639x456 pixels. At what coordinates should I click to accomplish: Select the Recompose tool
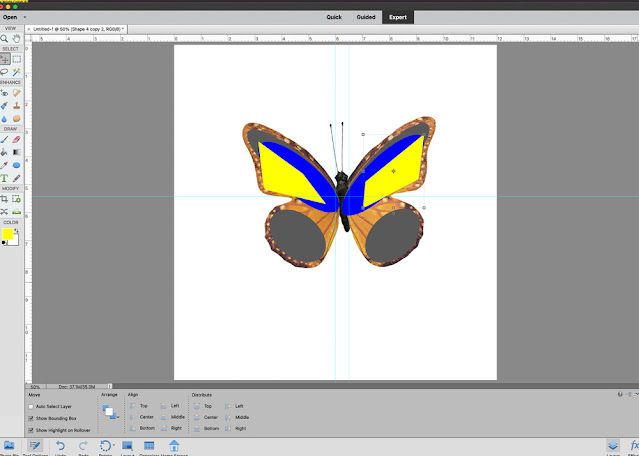pos(17,199)
